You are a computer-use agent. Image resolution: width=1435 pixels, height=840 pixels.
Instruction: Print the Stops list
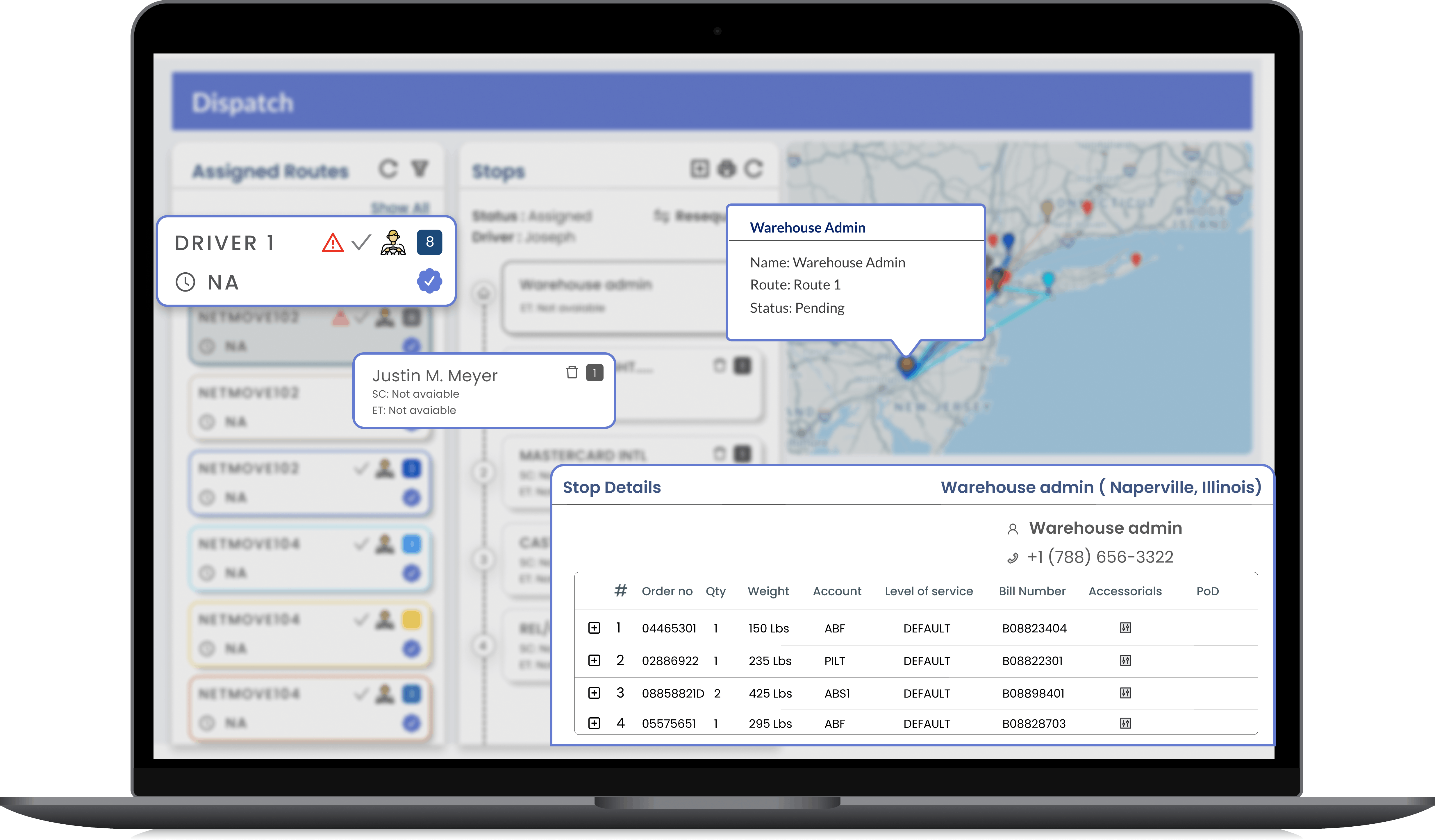727,169
